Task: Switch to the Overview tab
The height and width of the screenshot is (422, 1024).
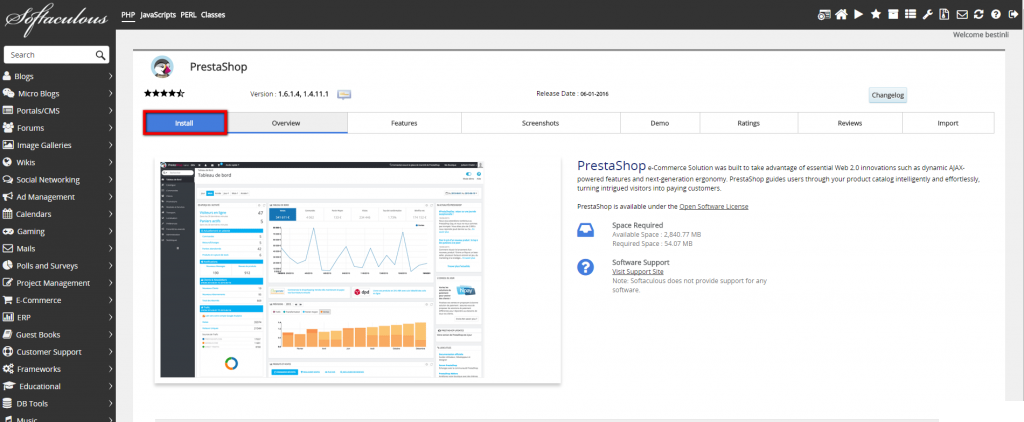Action: 286,123
